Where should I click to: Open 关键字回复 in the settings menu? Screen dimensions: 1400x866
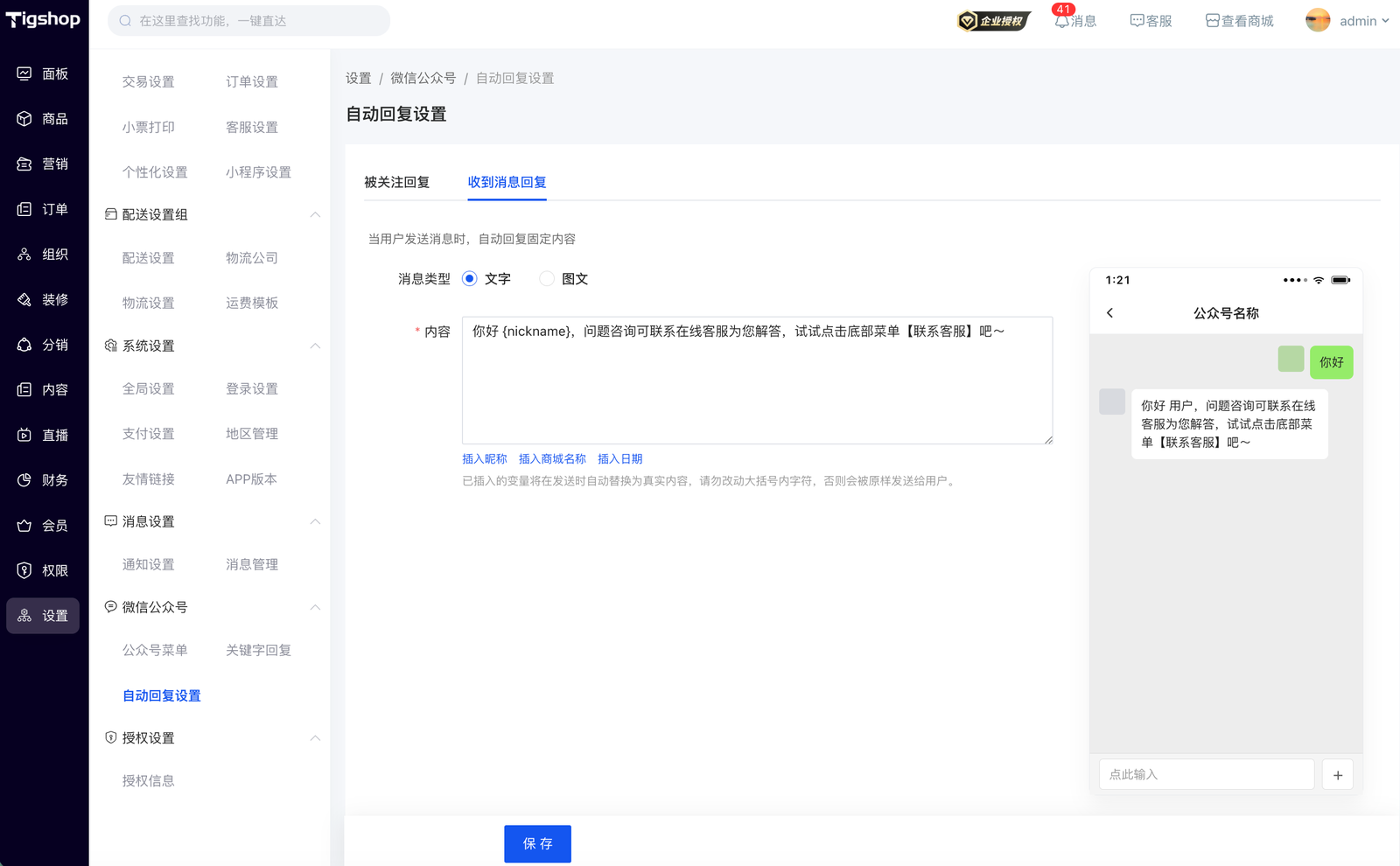click(x=258, y=650)
